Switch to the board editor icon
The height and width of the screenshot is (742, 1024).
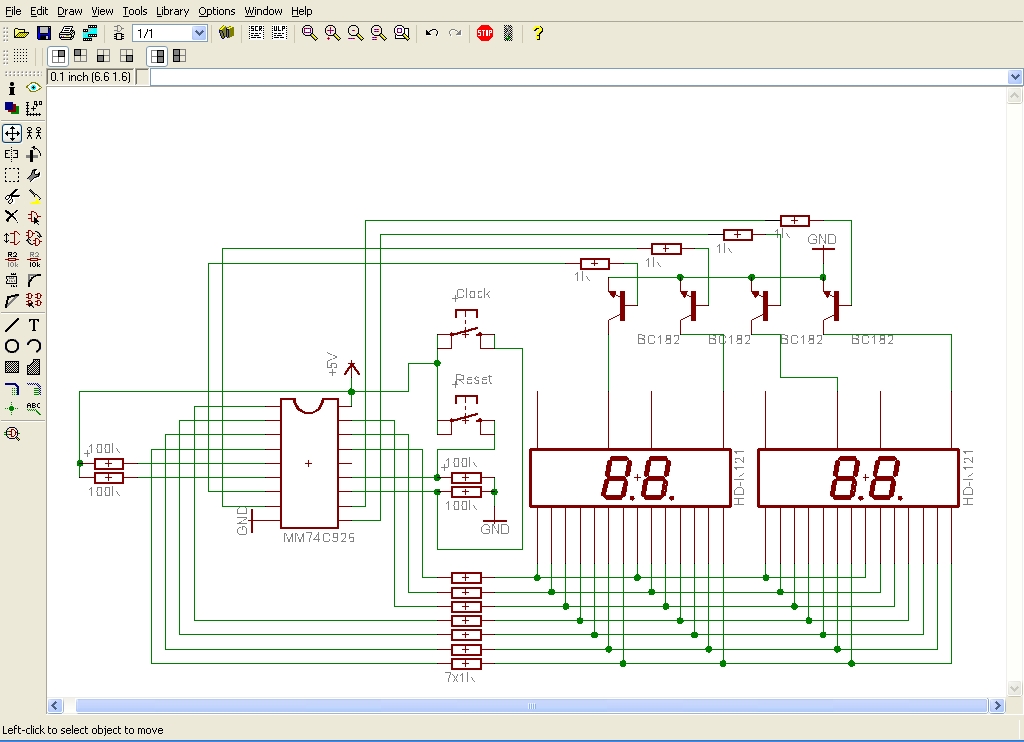coord(119,33)
